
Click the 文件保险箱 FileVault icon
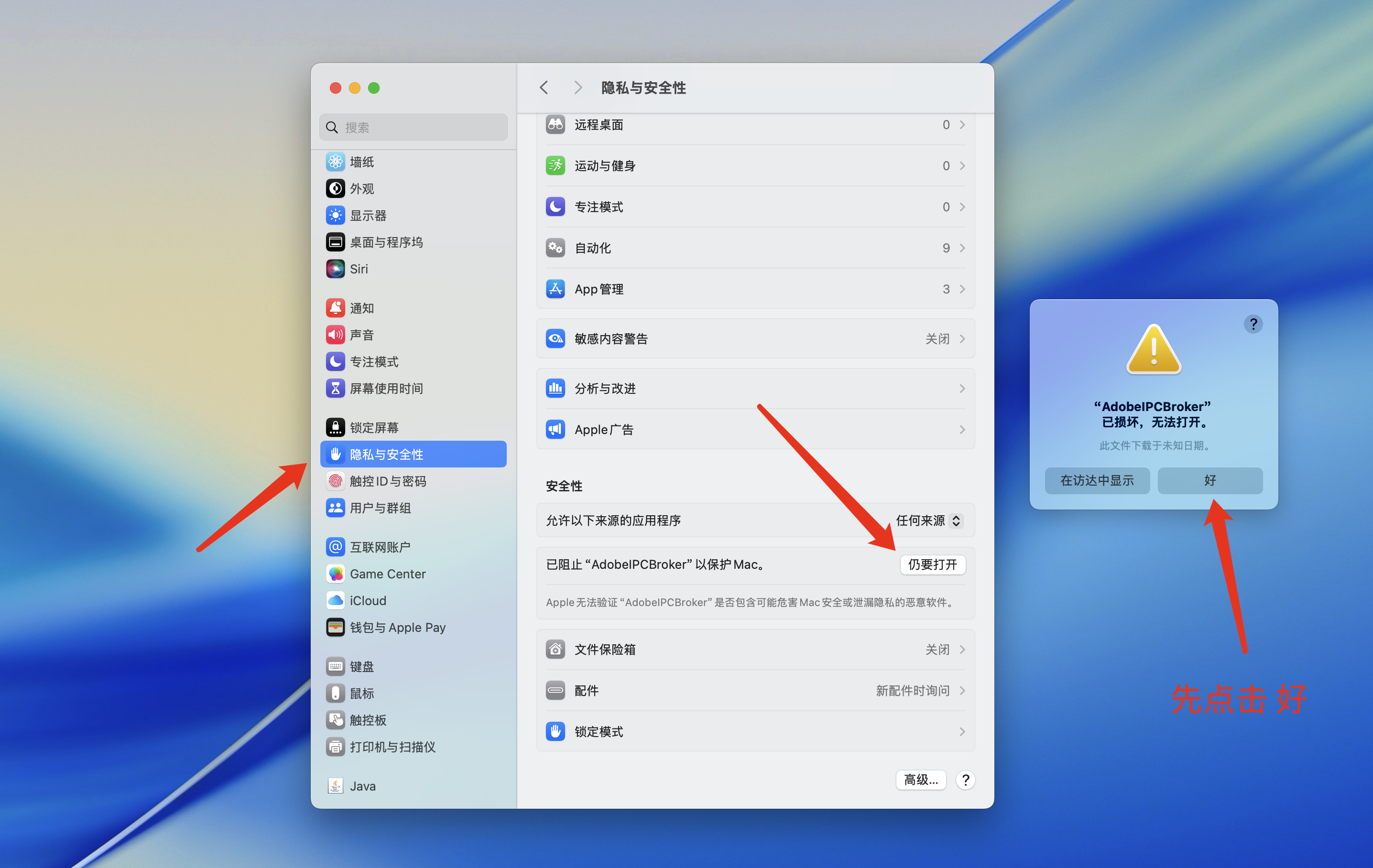556,649
